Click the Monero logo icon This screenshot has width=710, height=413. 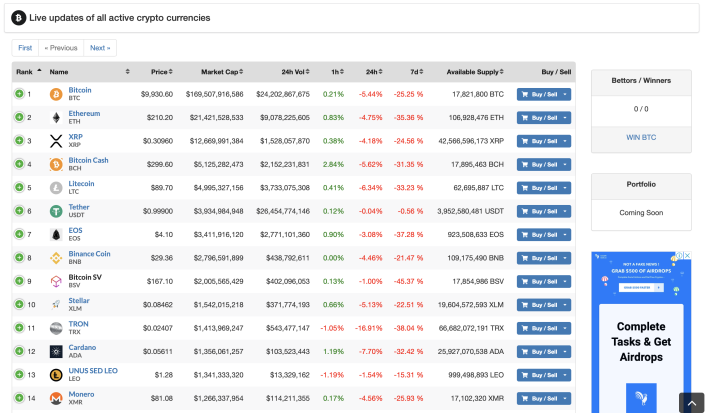(56, 399)
